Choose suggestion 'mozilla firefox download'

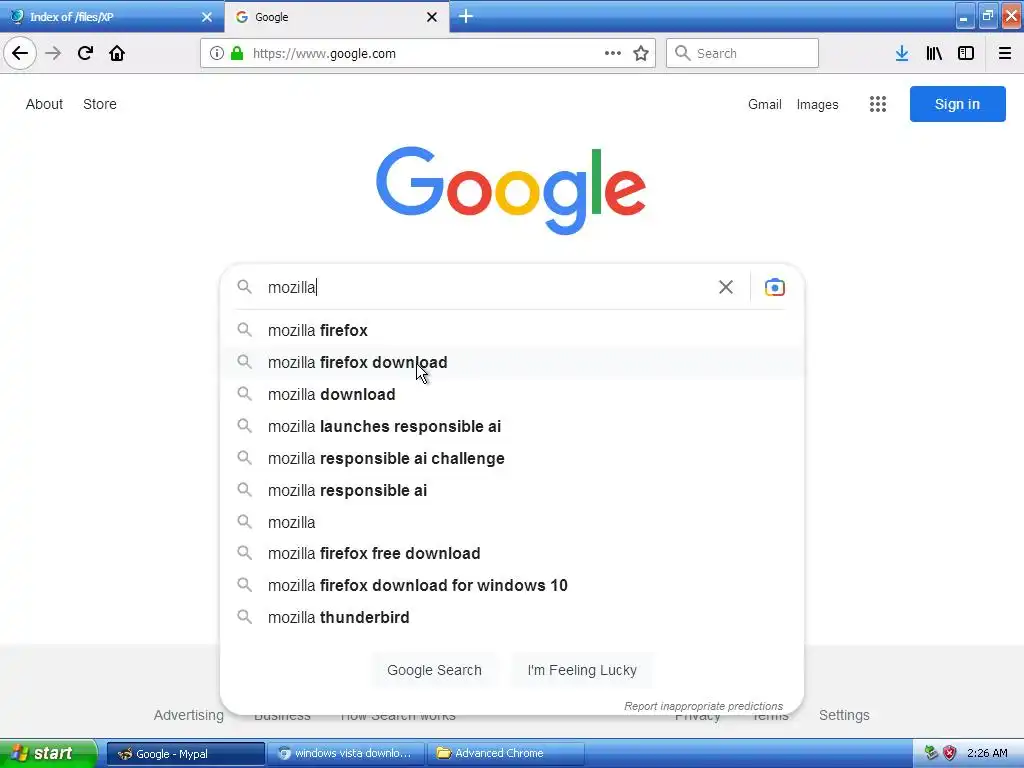point(512,362)
